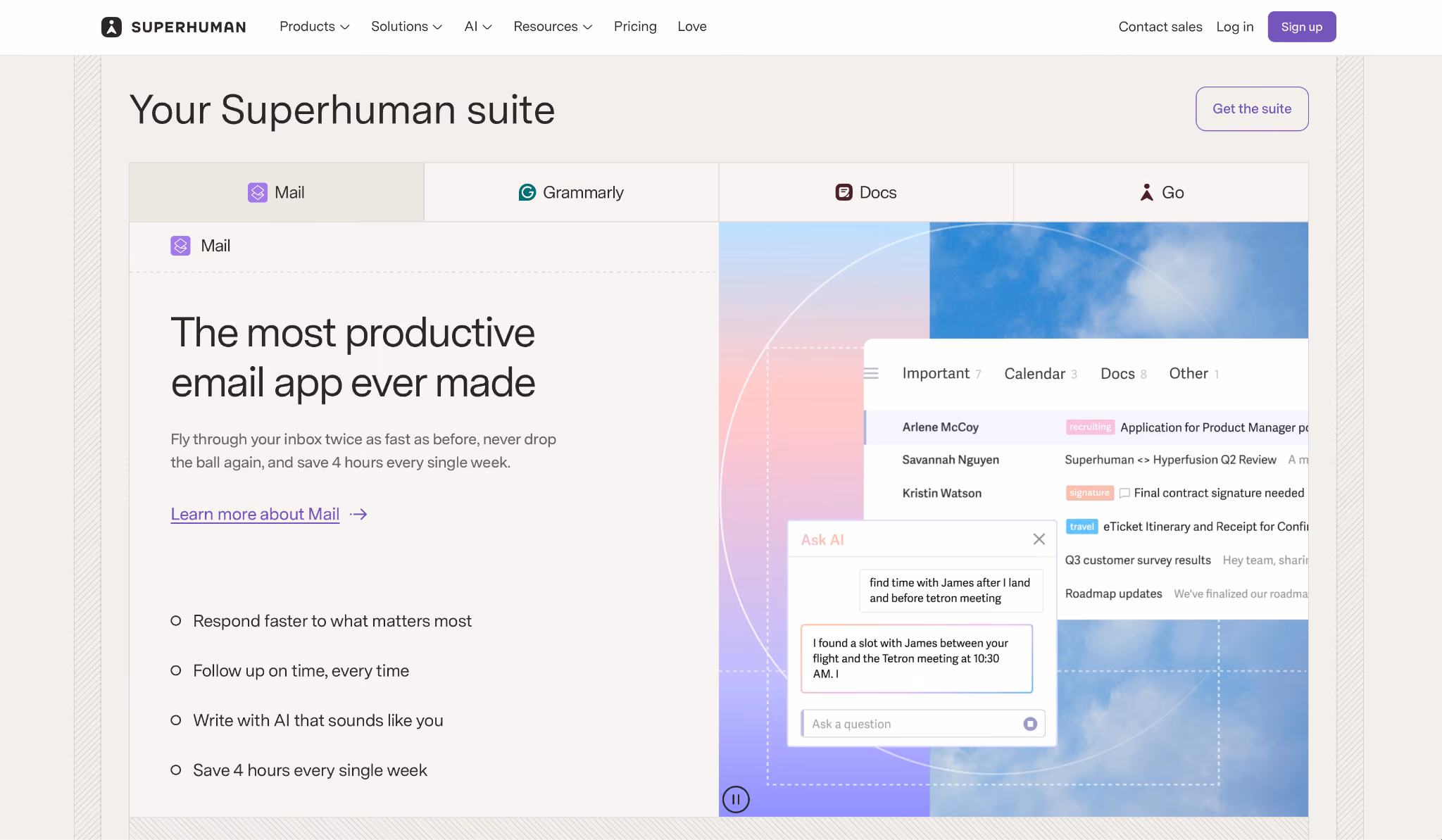Click the Mail icon in the Mail tab
This screenshot has width=1442, height=840.
pos(258,192)
